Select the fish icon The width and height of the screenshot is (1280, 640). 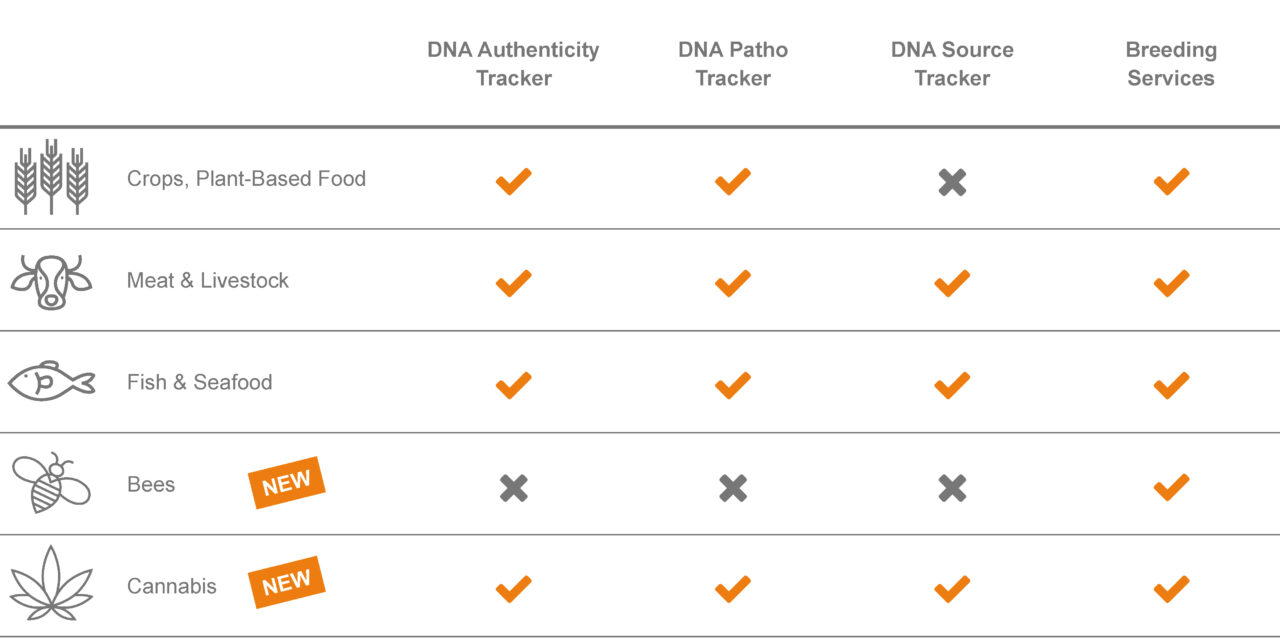click(x=51, y=382)
